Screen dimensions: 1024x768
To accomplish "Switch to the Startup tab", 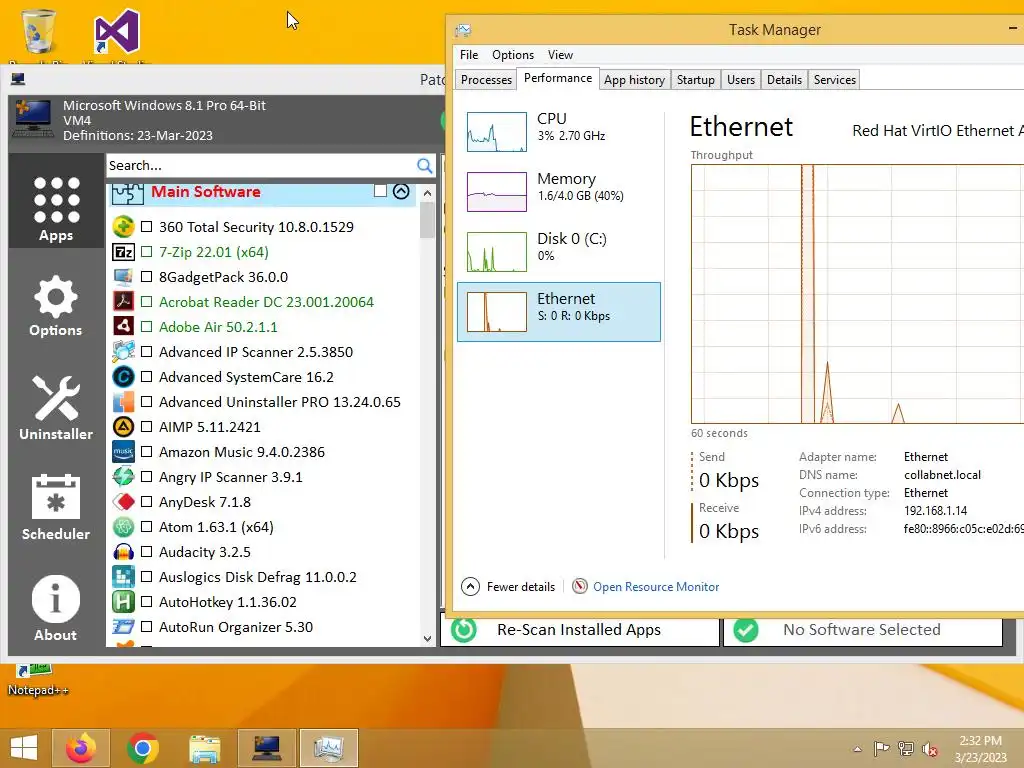I will (x=696, y=80).
